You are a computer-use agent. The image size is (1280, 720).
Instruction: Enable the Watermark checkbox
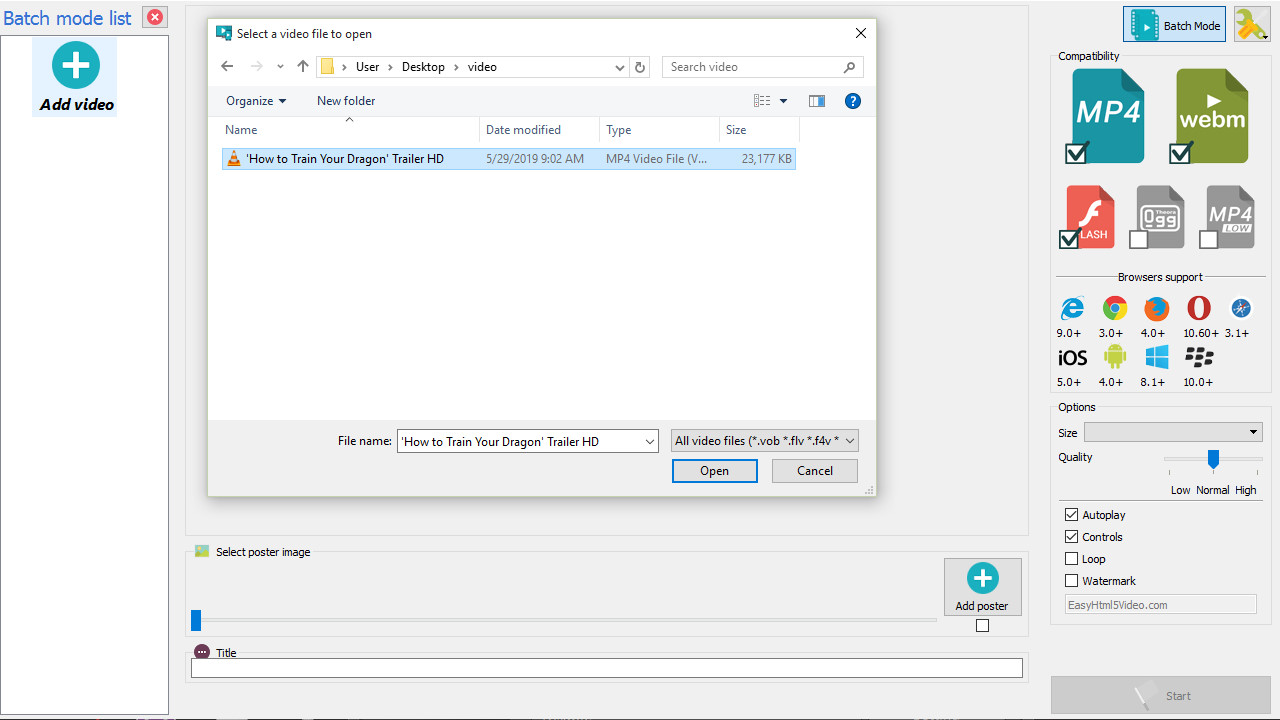[x=1072, y=581]
